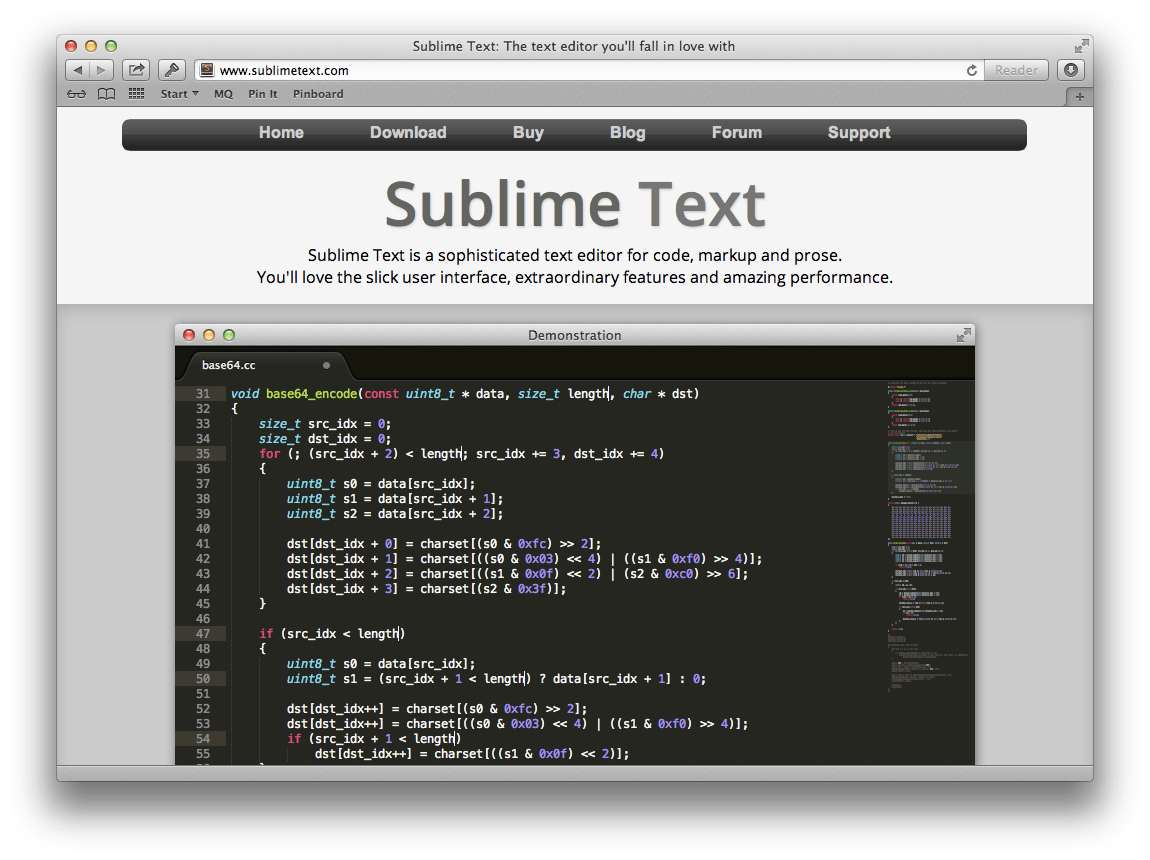Go to the Buy page

(x=528, y=133)
